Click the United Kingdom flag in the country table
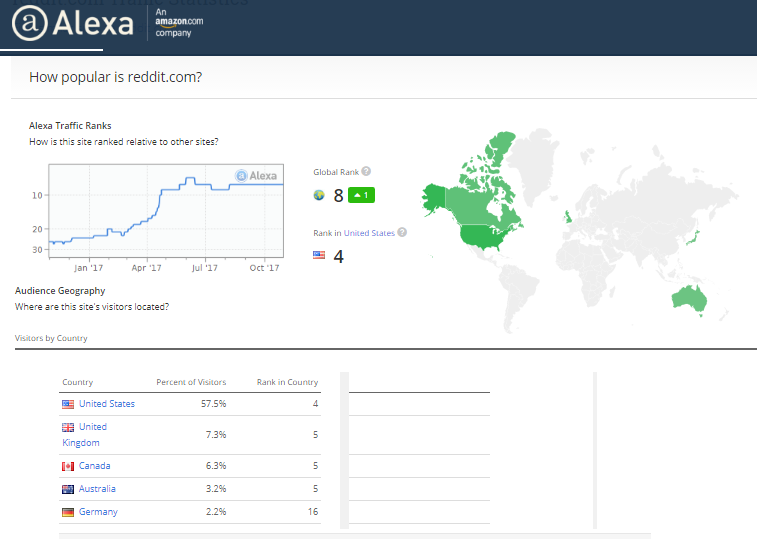The height and width of the screenshot is (539, 757). pyautogui.click(x=68, y=427)
